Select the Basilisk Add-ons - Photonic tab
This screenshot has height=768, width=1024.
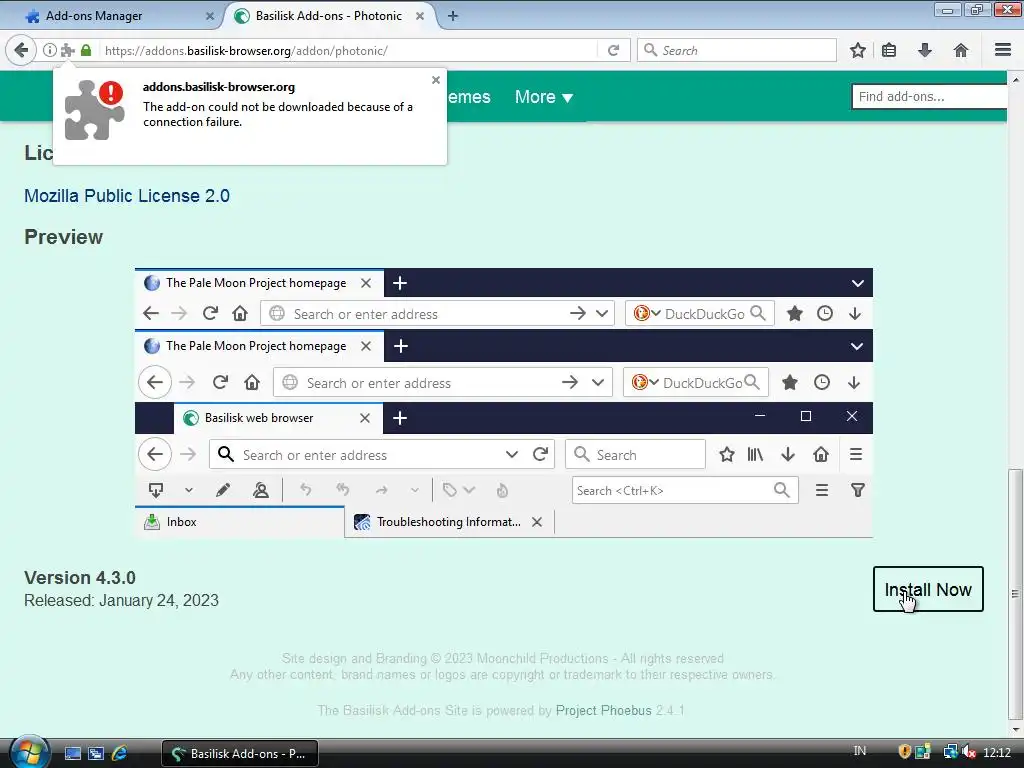pos(328,16)
